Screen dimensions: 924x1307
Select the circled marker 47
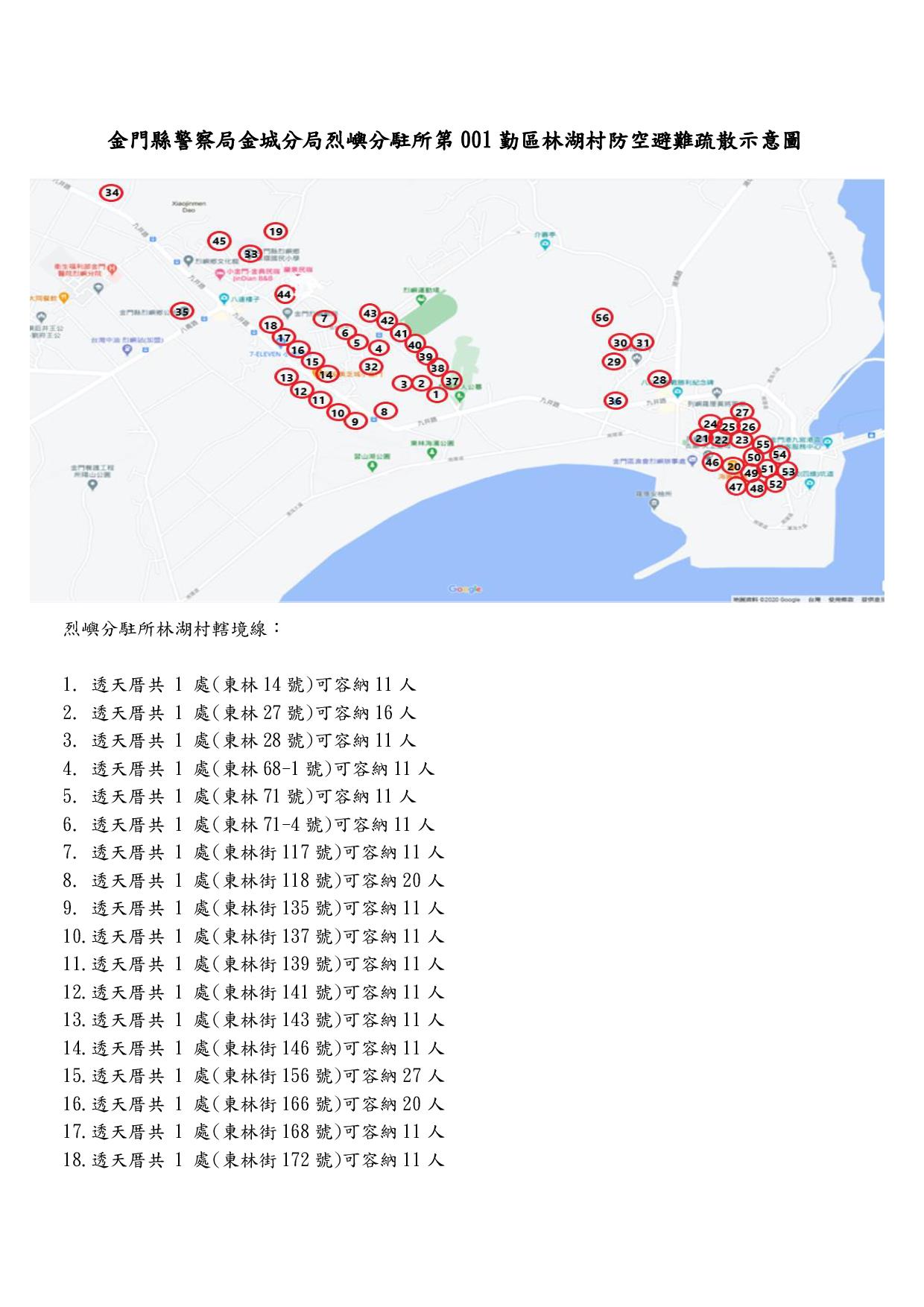[x=736, y=487]
